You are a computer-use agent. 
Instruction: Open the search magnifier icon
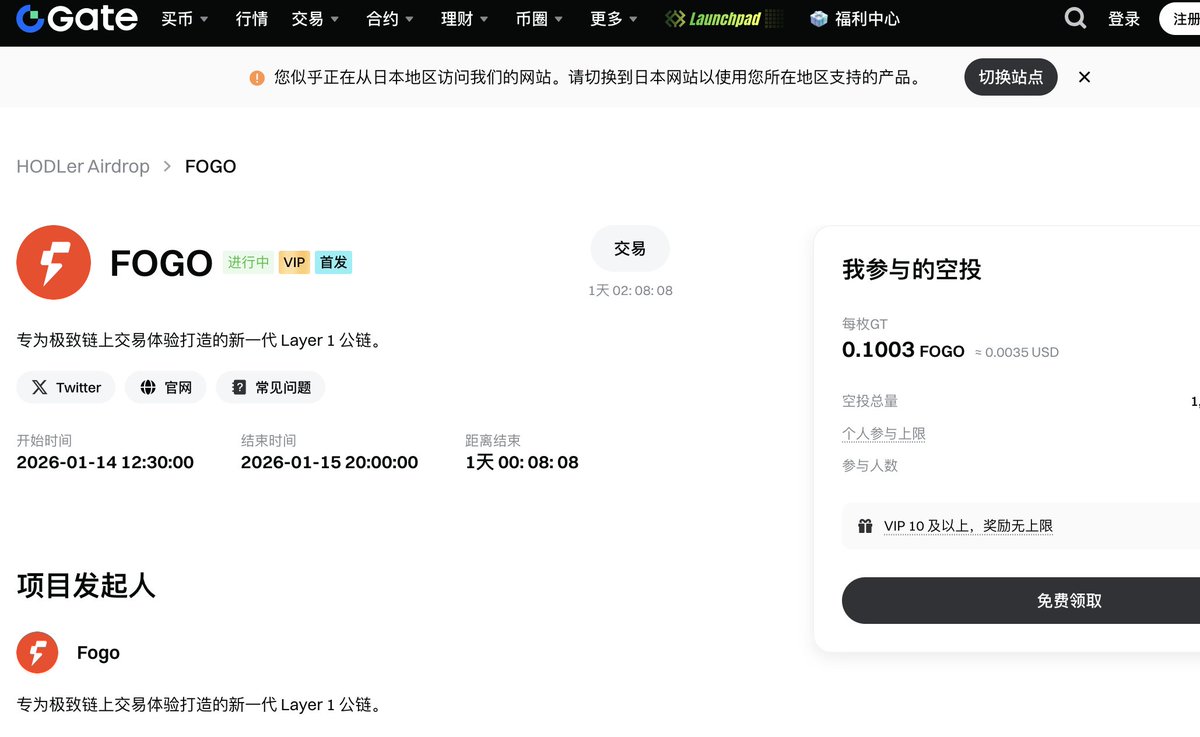coord(1075,18)
